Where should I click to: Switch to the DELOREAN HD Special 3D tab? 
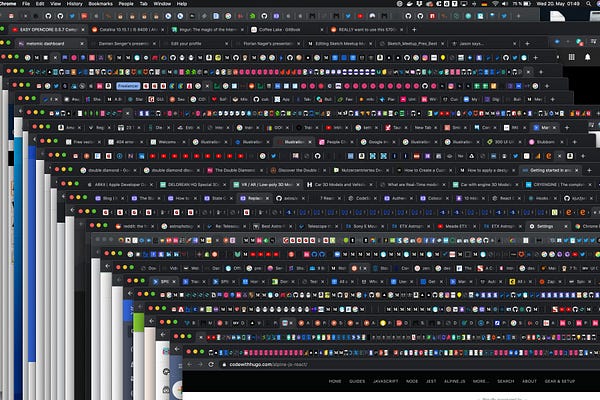click(193, 184)
